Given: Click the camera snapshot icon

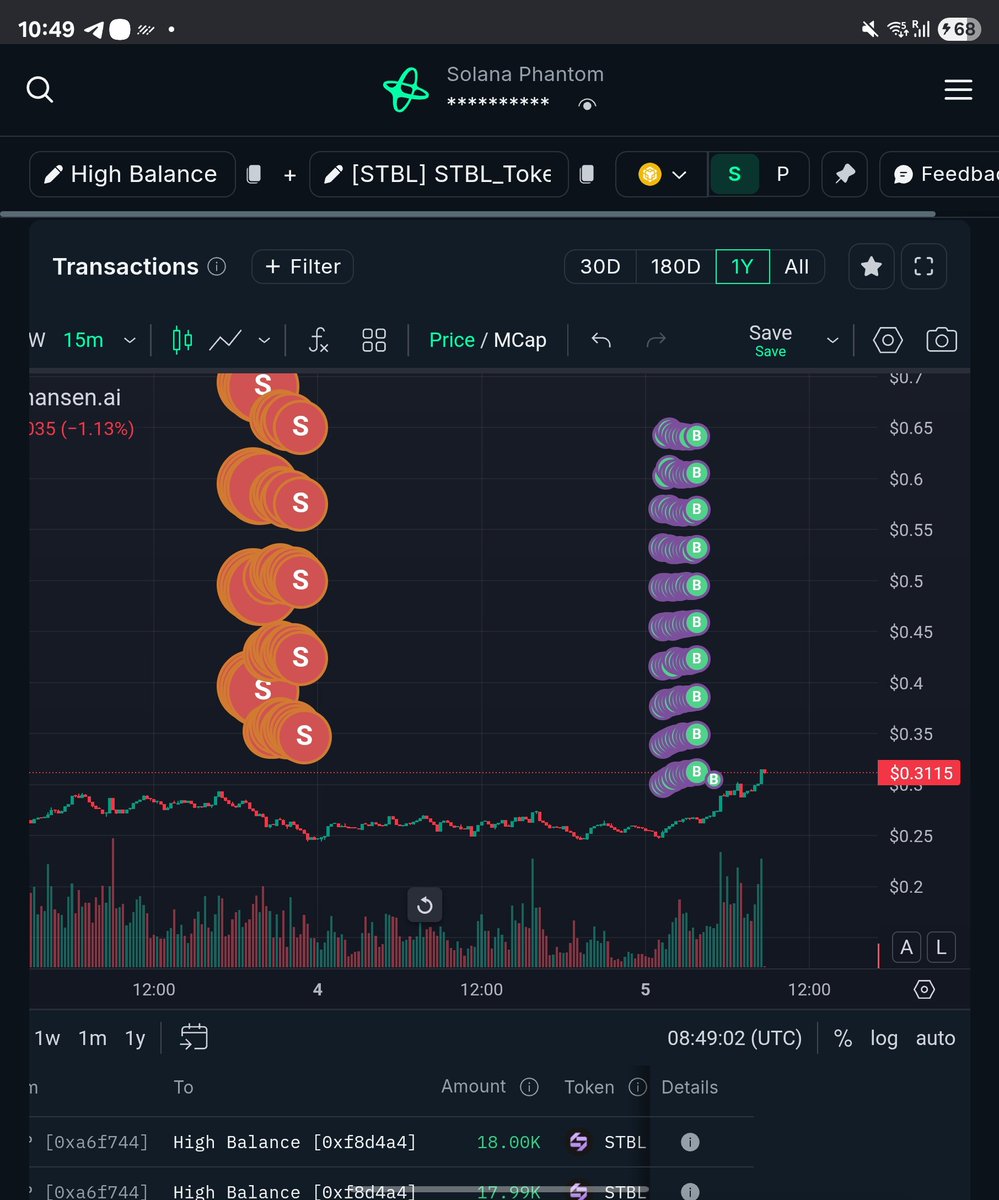Looking at the screenshot, I should 941,340.
